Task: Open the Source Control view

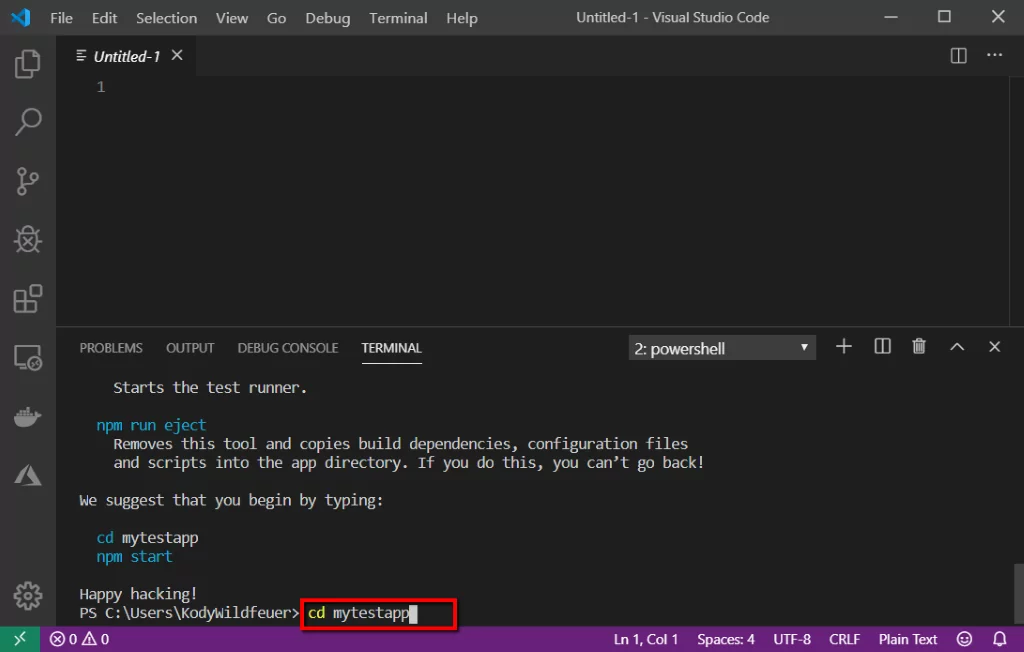Action: click(27, 181)
